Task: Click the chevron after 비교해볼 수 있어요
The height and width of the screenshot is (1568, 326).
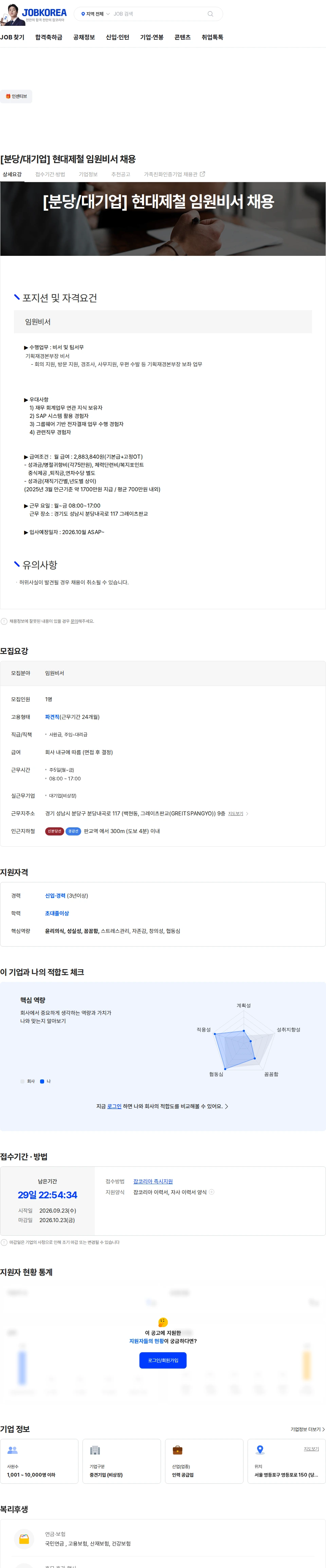Action: pyautogui.click(x=227, y=1107)
